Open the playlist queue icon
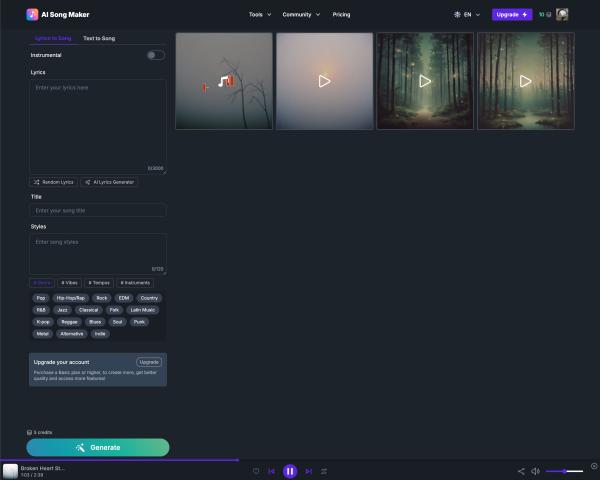The height and width of the screenshot is (480, 600). [324, 471]
